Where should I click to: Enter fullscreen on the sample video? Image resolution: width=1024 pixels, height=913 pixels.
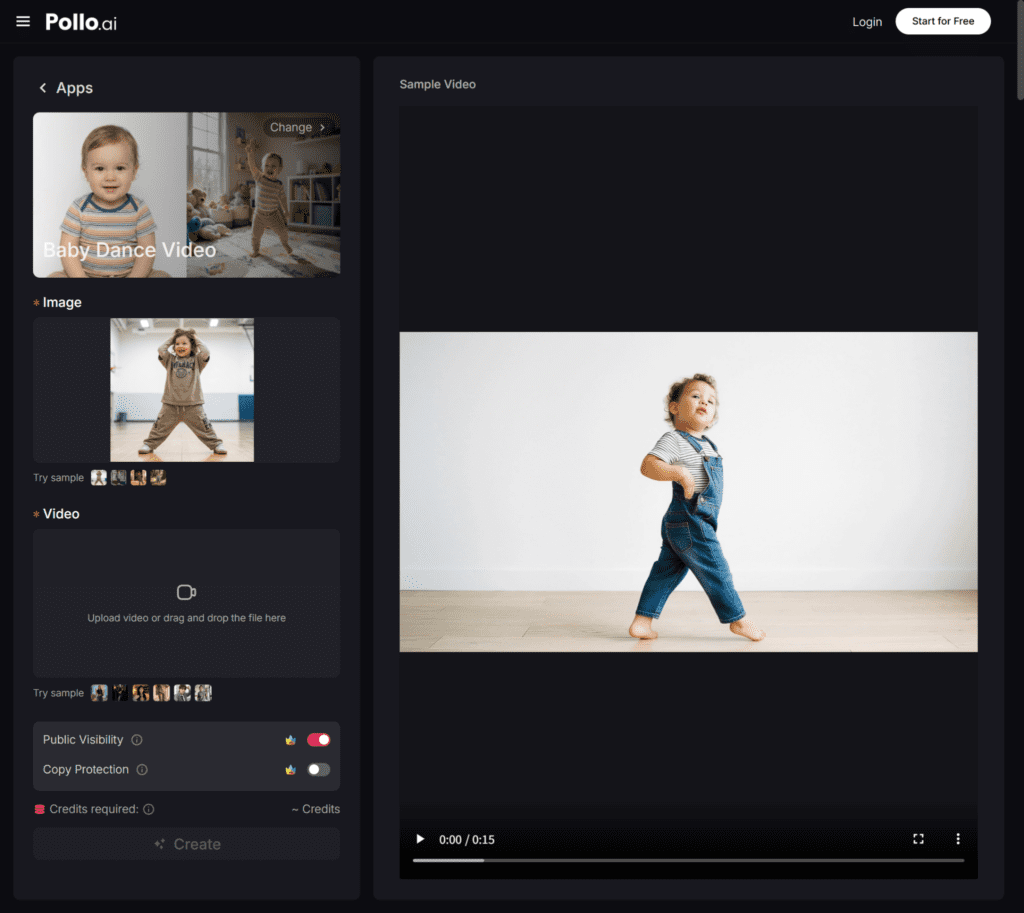point(918,839)
